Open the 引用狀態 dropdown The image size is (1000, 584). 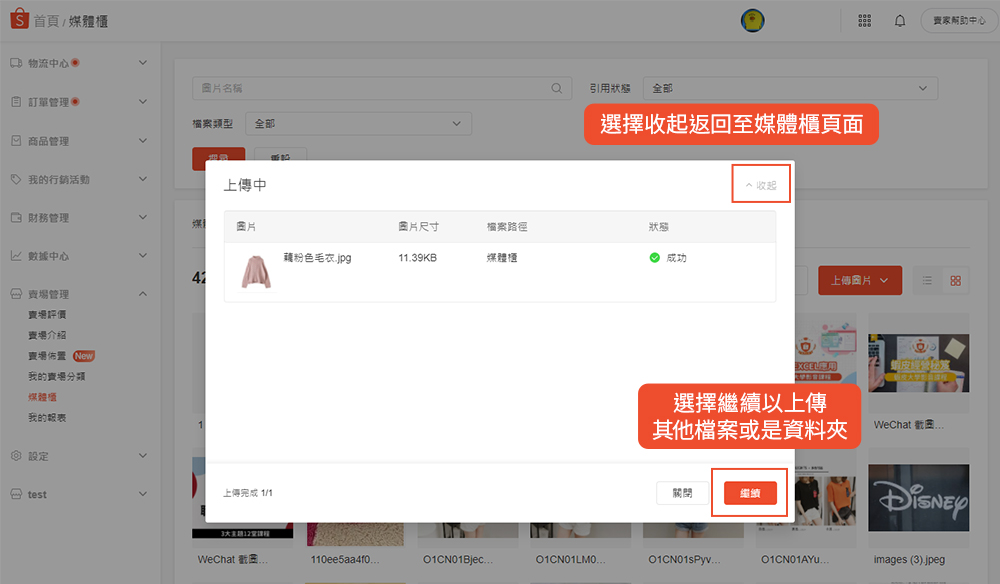click(x=789, y=88)
